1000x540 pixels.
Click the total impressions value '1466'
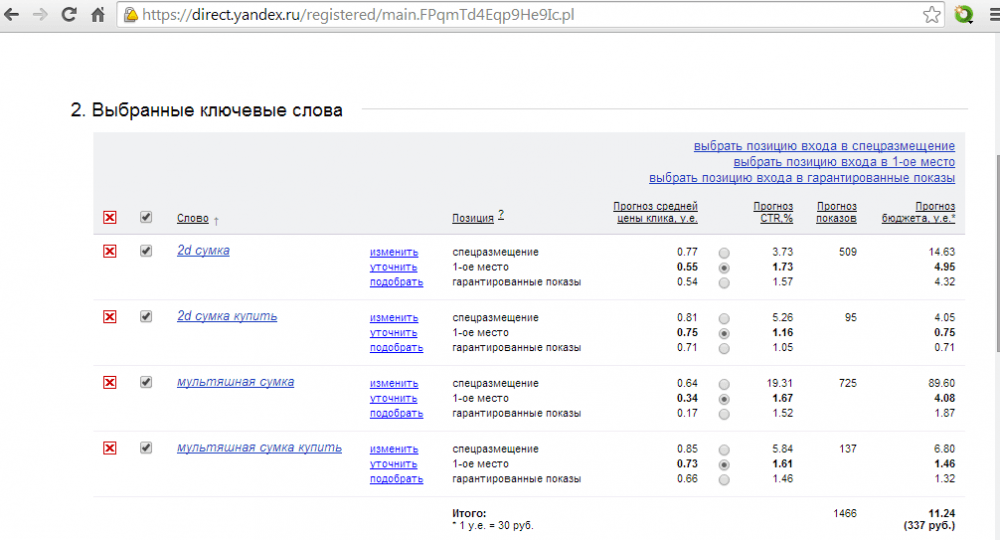tap(845, 513)
